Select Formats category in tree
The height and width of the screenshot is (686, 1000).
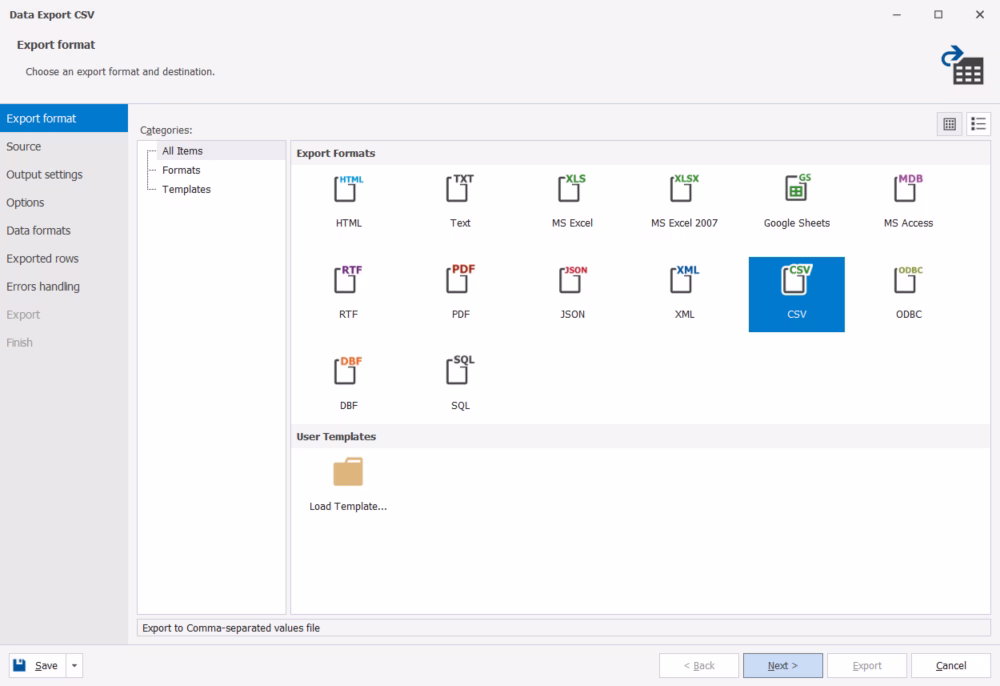(181, 170)
